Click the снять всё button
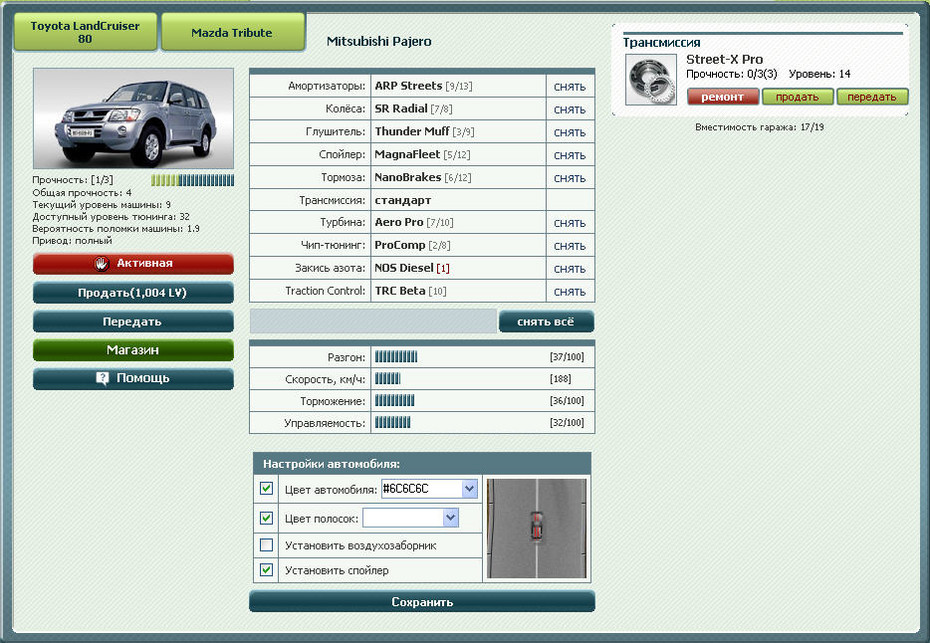This screenshot has height=643, width=930. [x=546, y=322]
